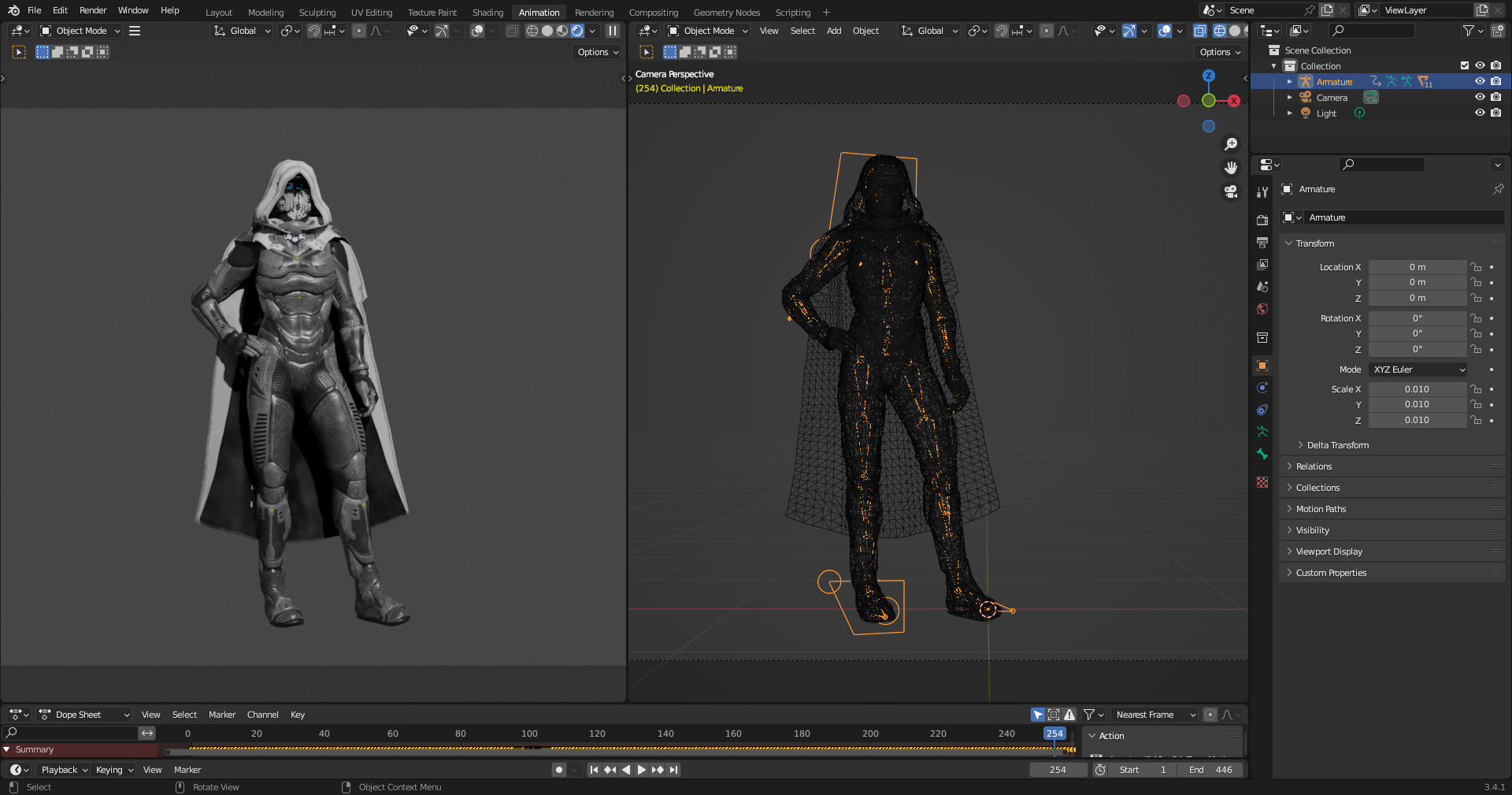Image resolution: width=1512 pixels, height=795 pixels.
Task: Hide the Armature in viewport
Action: (1480, 81)
